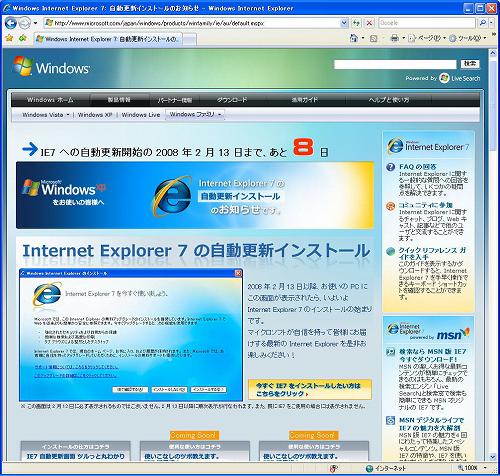This screenshot has width=500, height=476.
Task: Go back with the Back arrow button
Action: point(11,23)
